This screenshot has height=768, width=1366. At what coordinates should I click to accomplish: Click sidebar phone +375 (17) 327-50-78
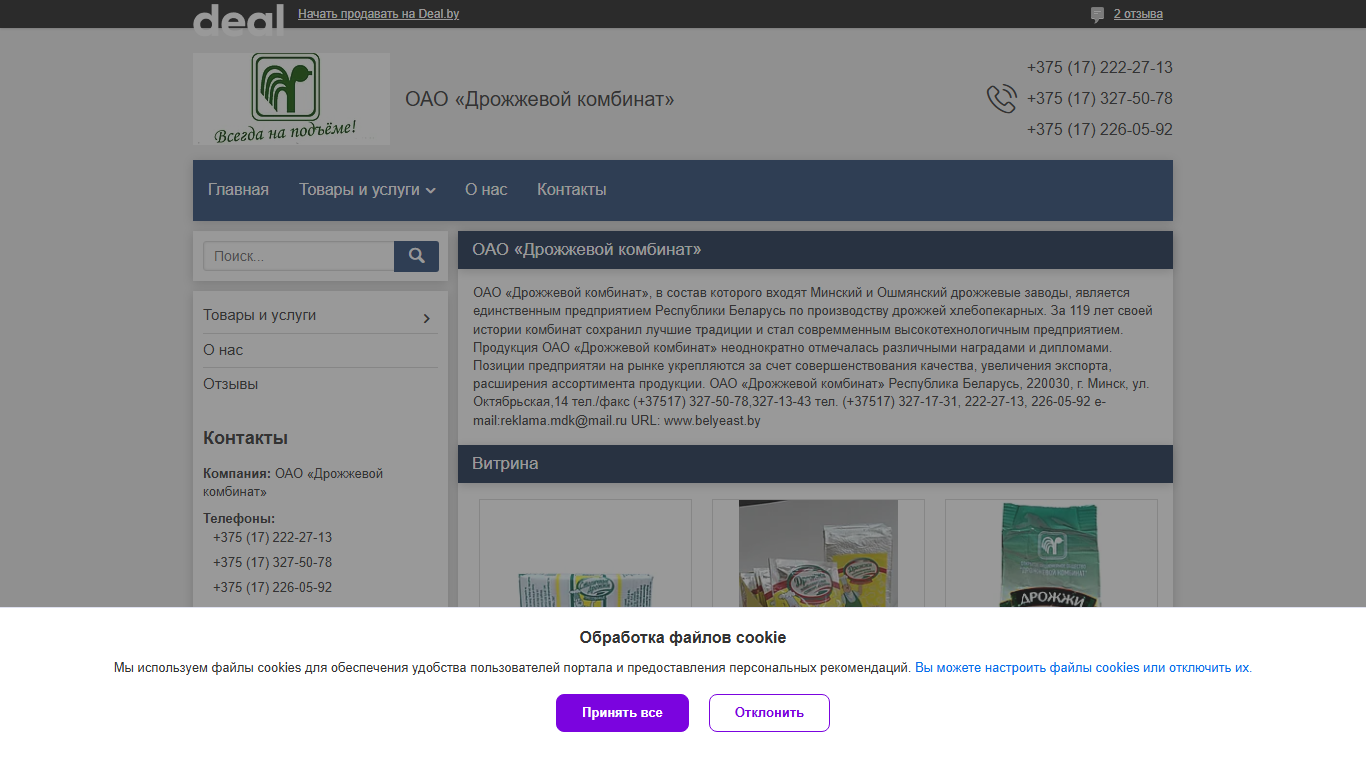[x=272, y=563]
